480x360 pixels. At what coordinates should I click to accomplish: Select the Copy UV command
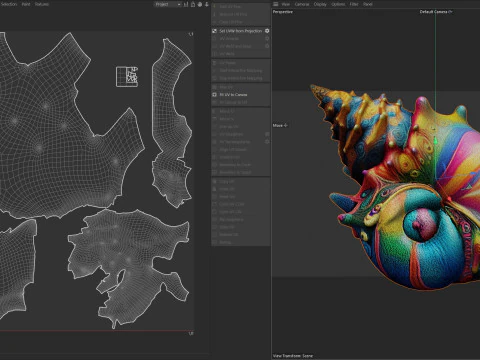point(241,182)
